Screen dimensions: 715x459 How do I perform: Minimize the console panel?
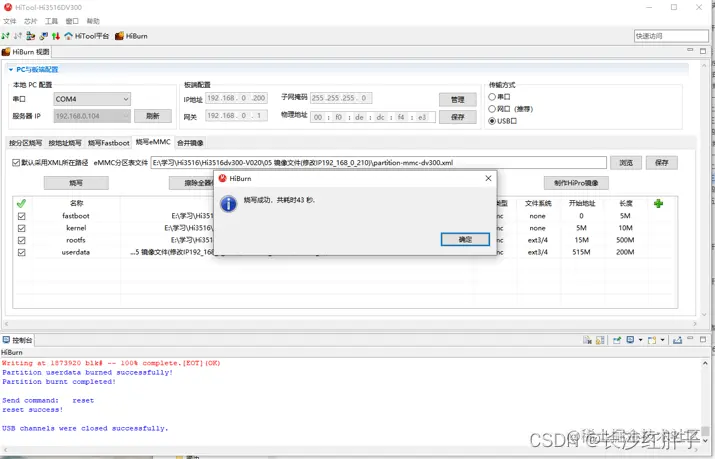click(x=690, y=339)
